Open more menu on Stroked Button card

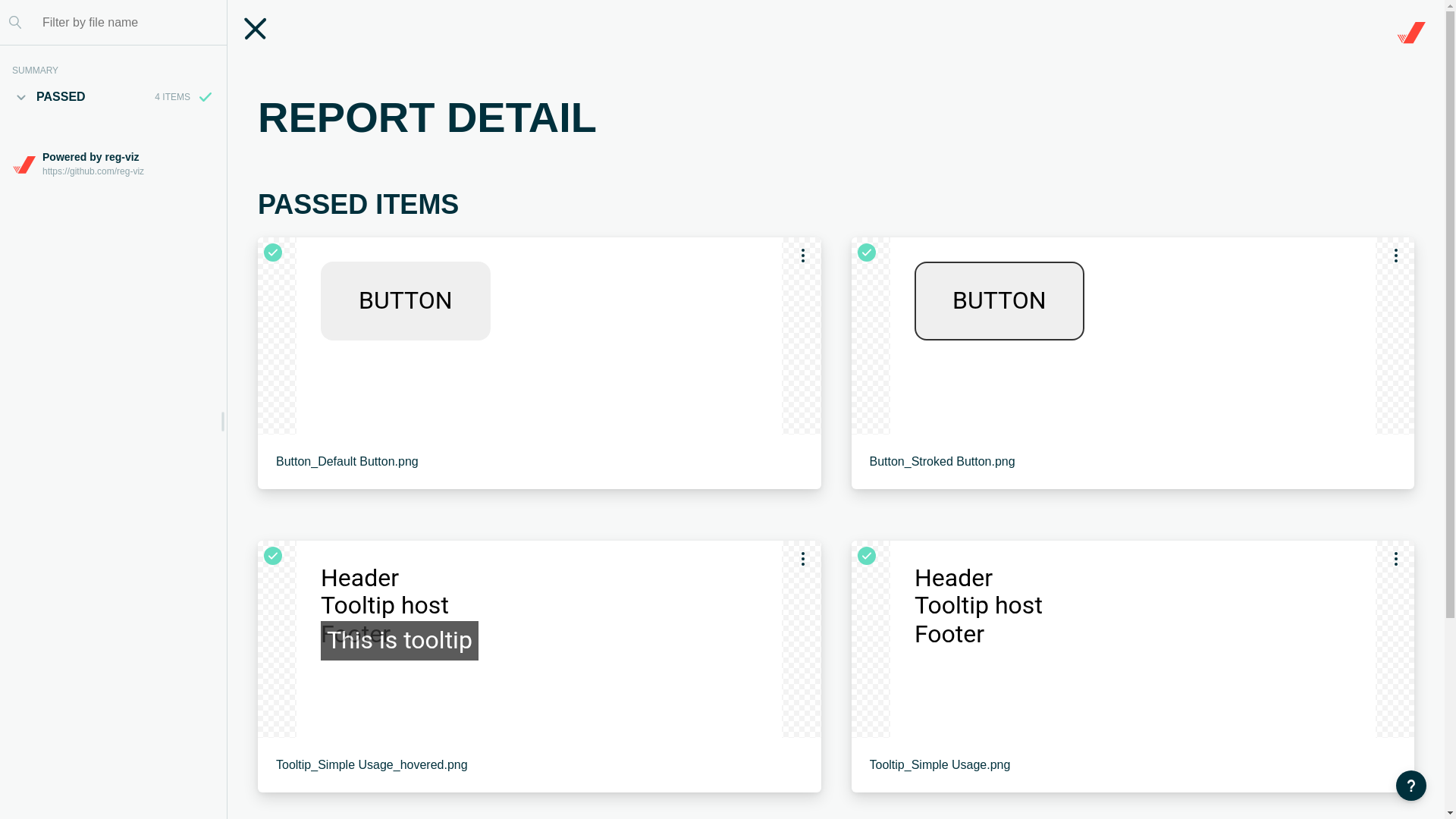1396,256
